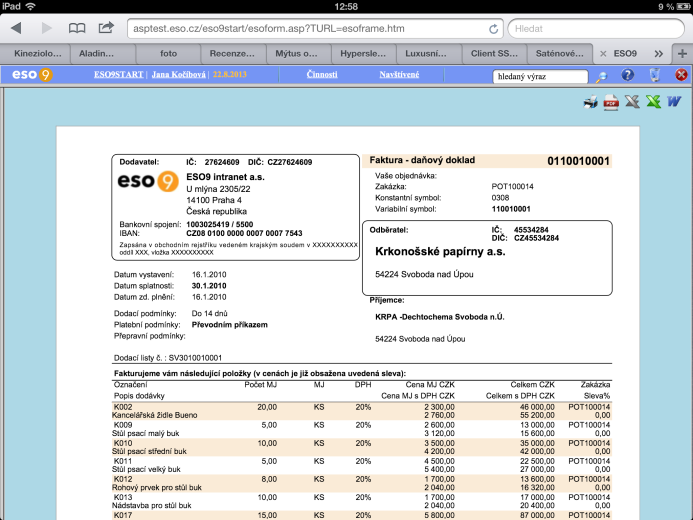Switch to Saténové... tab

(560, 54)
